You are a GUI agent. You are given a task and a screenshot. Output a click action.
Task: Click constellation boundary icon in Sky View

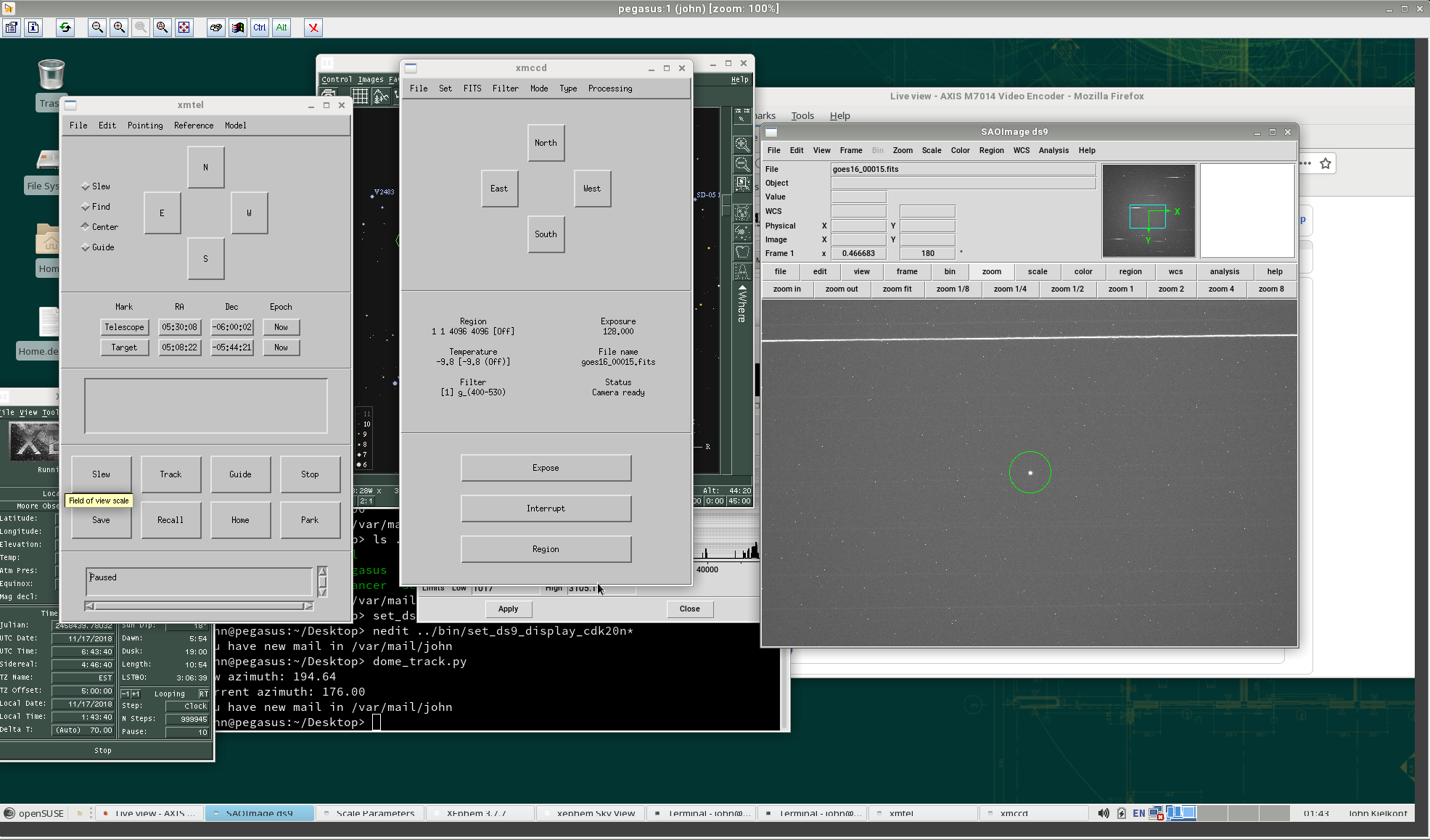pos(742,252)
